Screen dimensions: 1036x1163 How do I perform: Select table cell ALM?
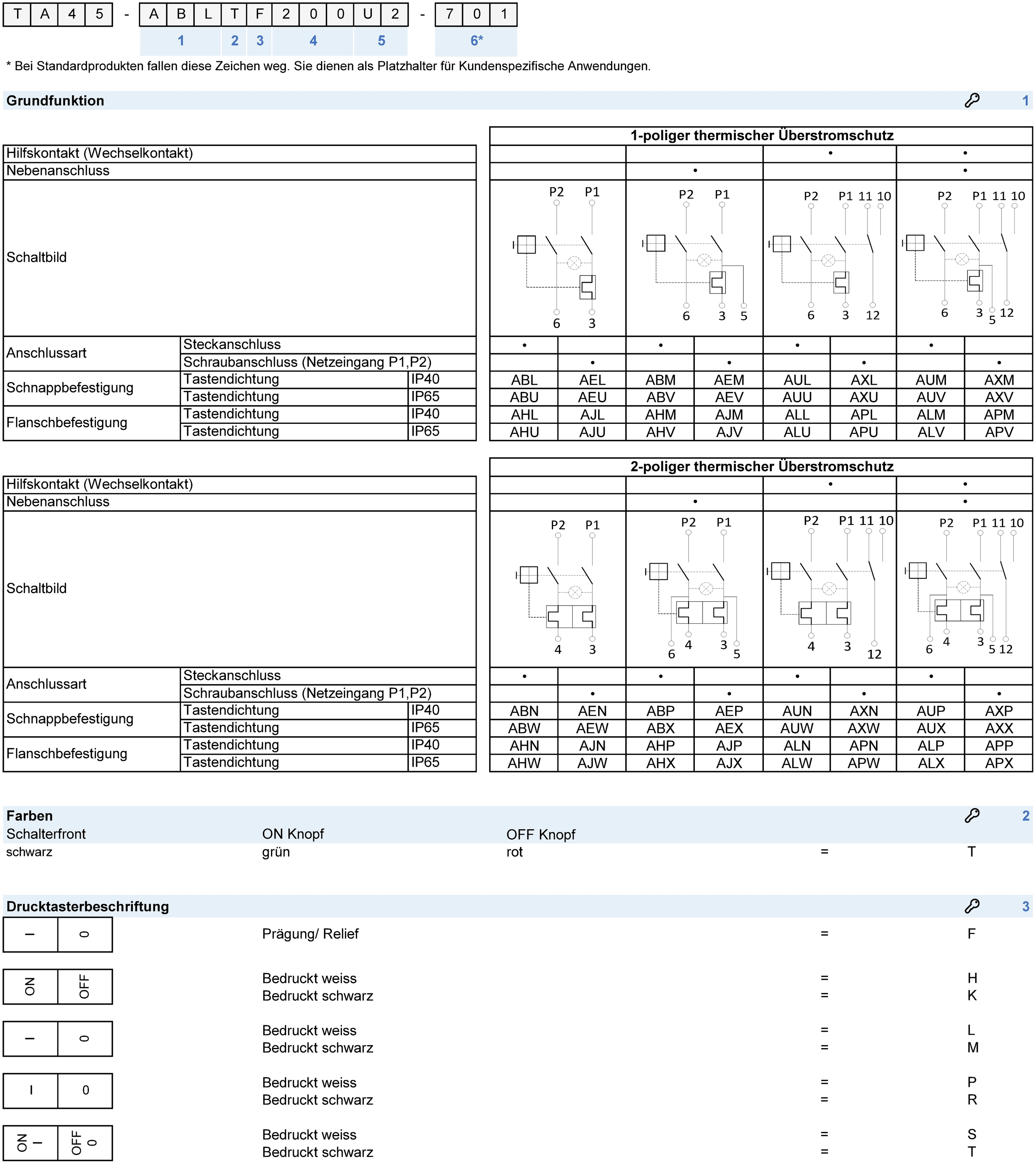coord(931,415)
